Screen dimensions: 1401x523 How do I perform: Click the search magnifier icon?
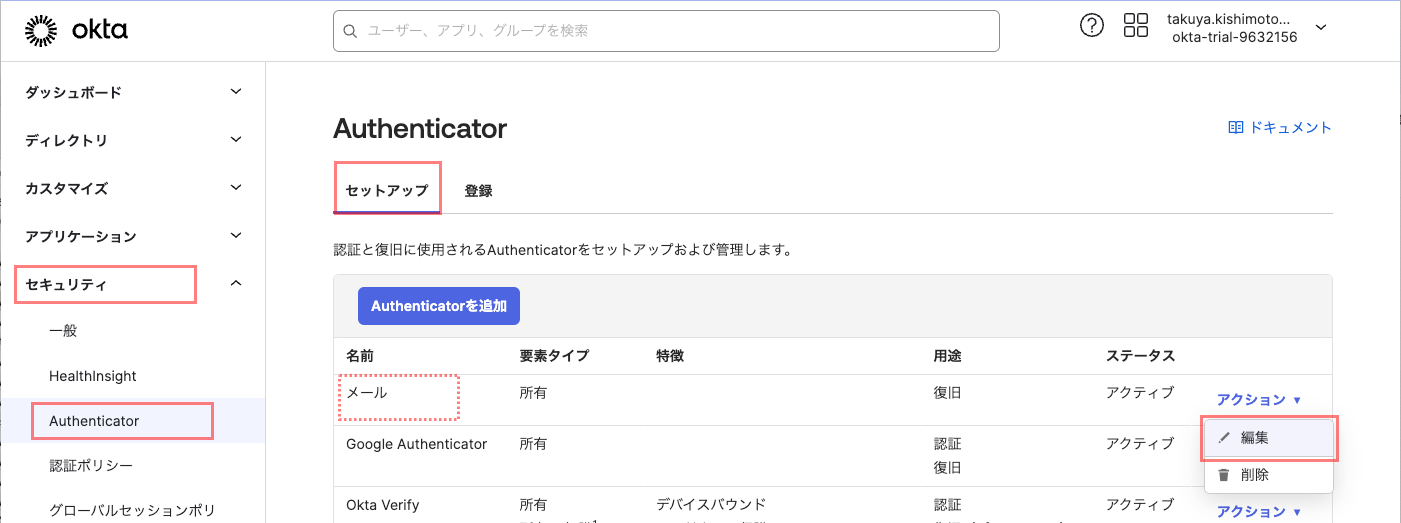(350, 31)
